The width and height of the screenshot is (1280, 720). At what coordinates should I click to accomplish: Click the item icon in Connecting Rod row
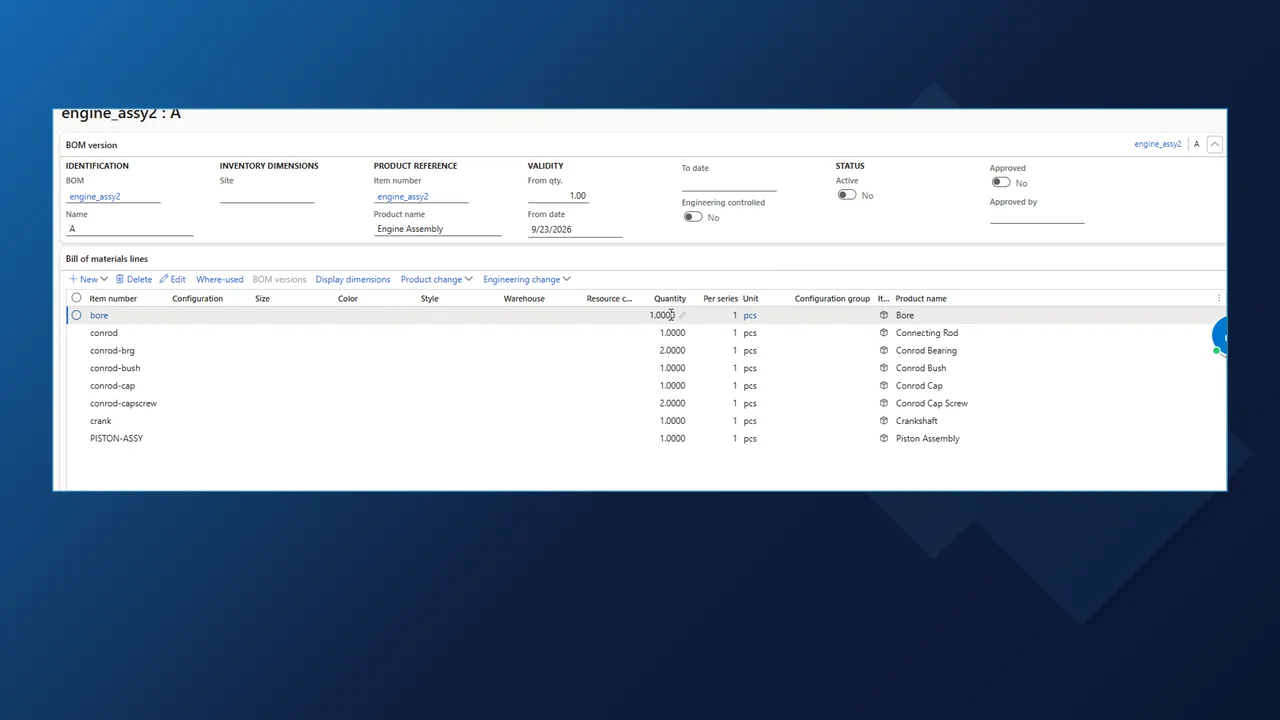(883, 333)
